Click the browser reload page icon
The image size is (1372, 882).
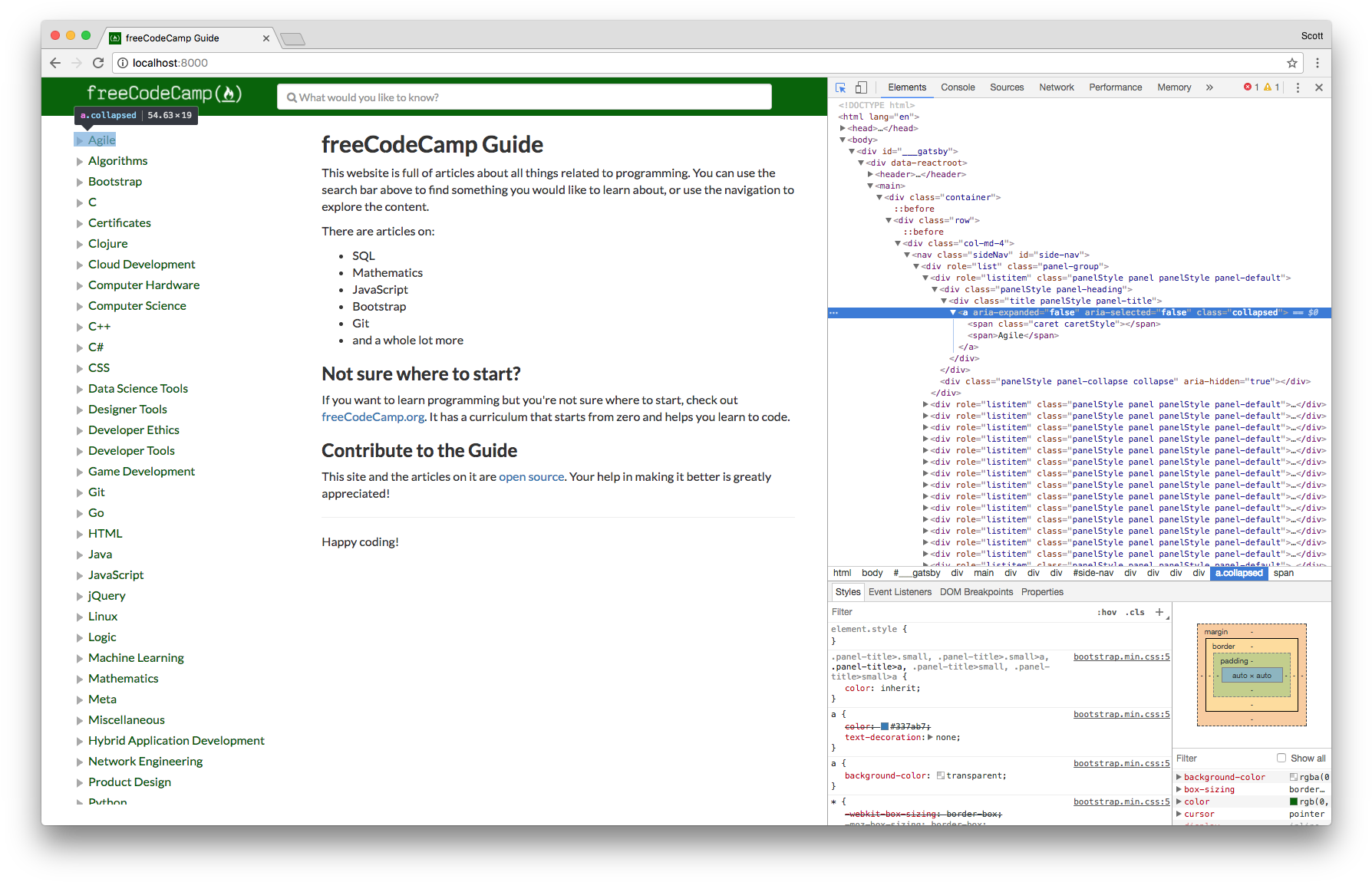click(x=98, y=63)
